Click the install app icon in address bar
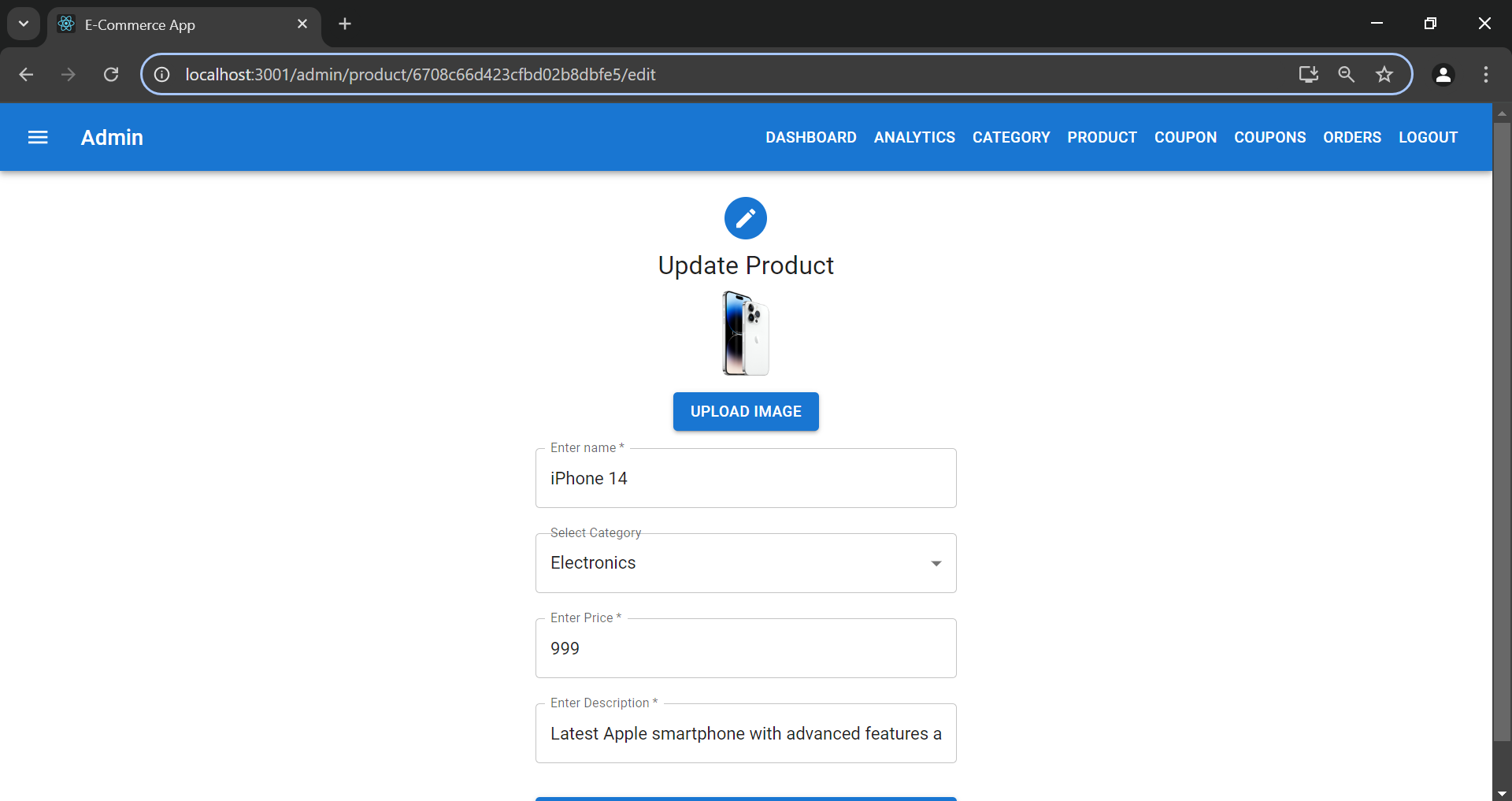 tap(1308, 74)
